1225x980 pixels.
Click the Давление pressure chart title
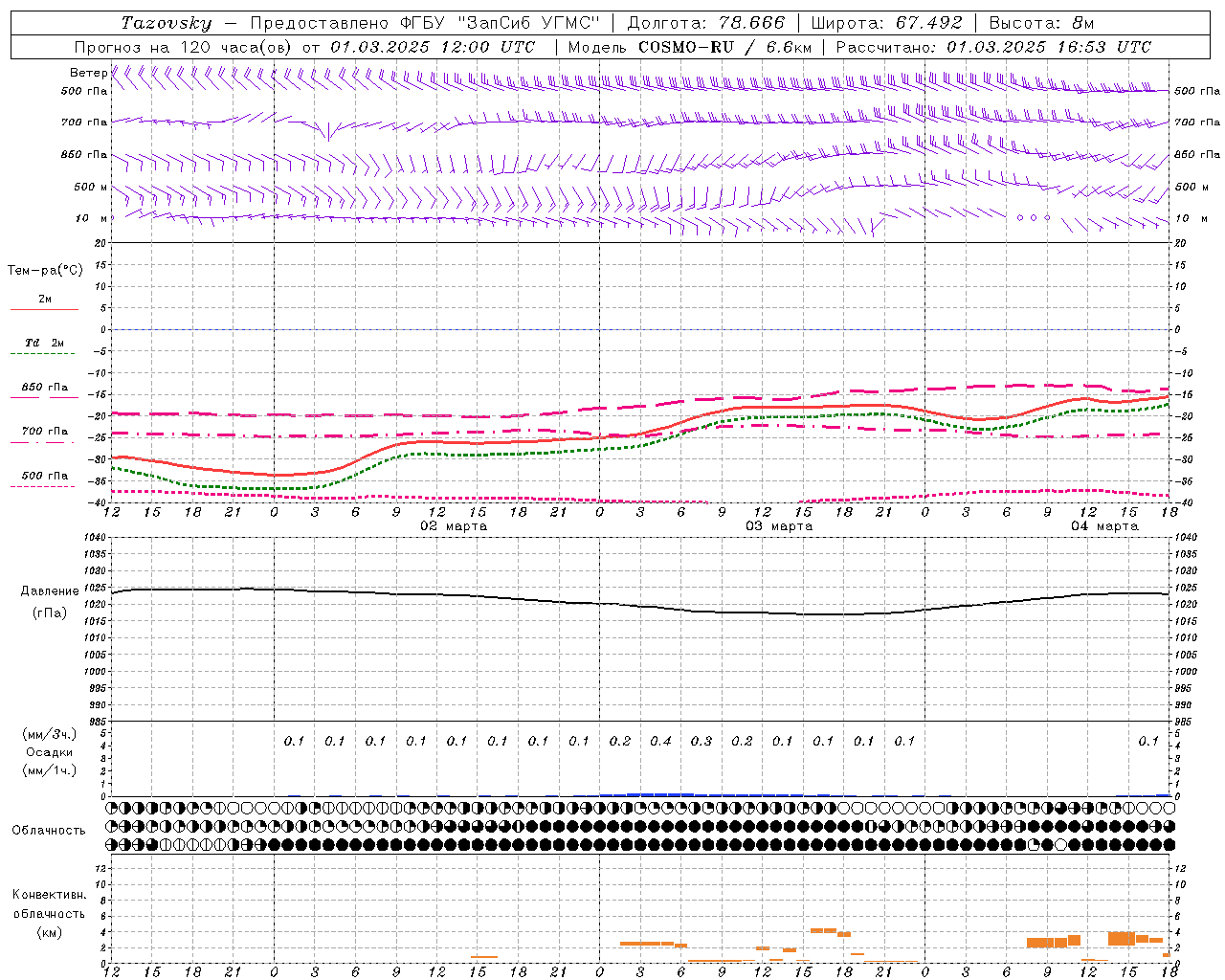click(50, 591)
